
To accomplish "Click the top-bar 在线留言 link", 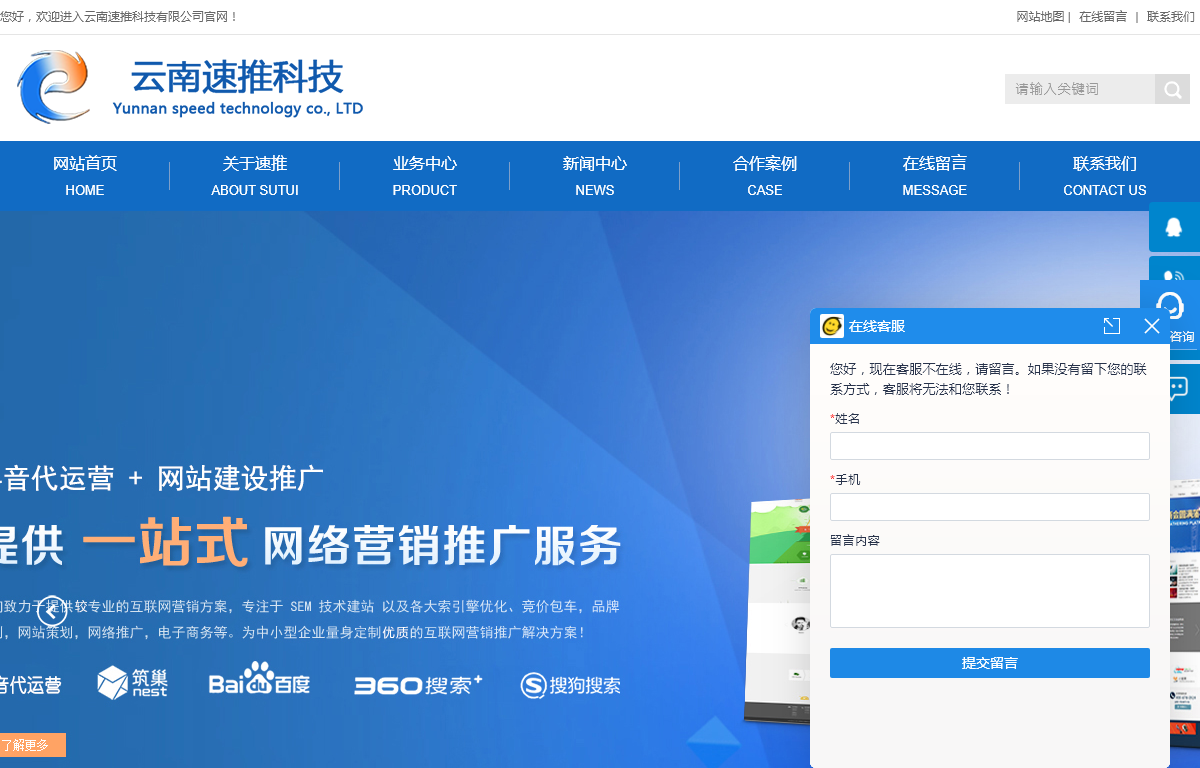I will tap(1103, 17).
